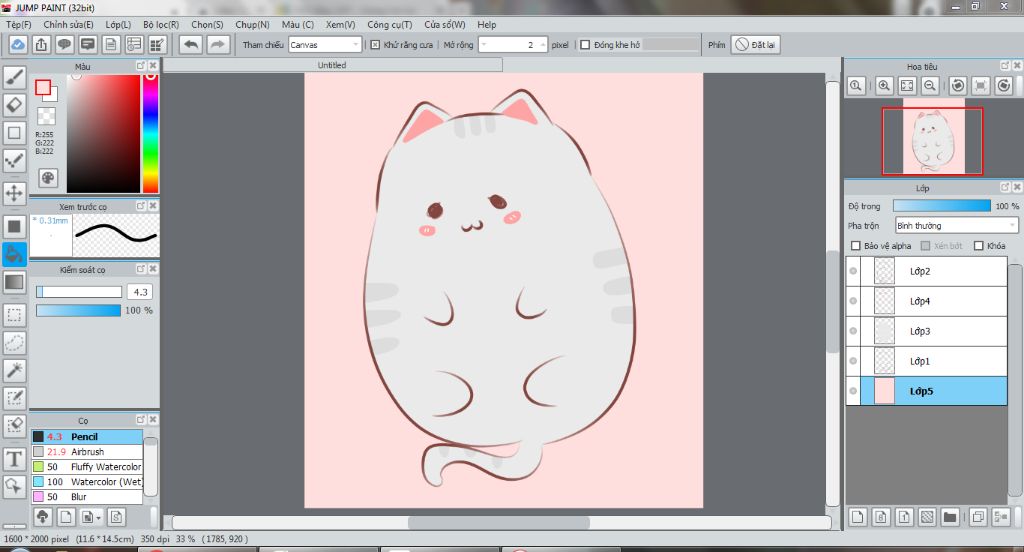Select the Bucket fill tool
The width and height of the screenshot is (1024, 552).
[x=14, y=254]
